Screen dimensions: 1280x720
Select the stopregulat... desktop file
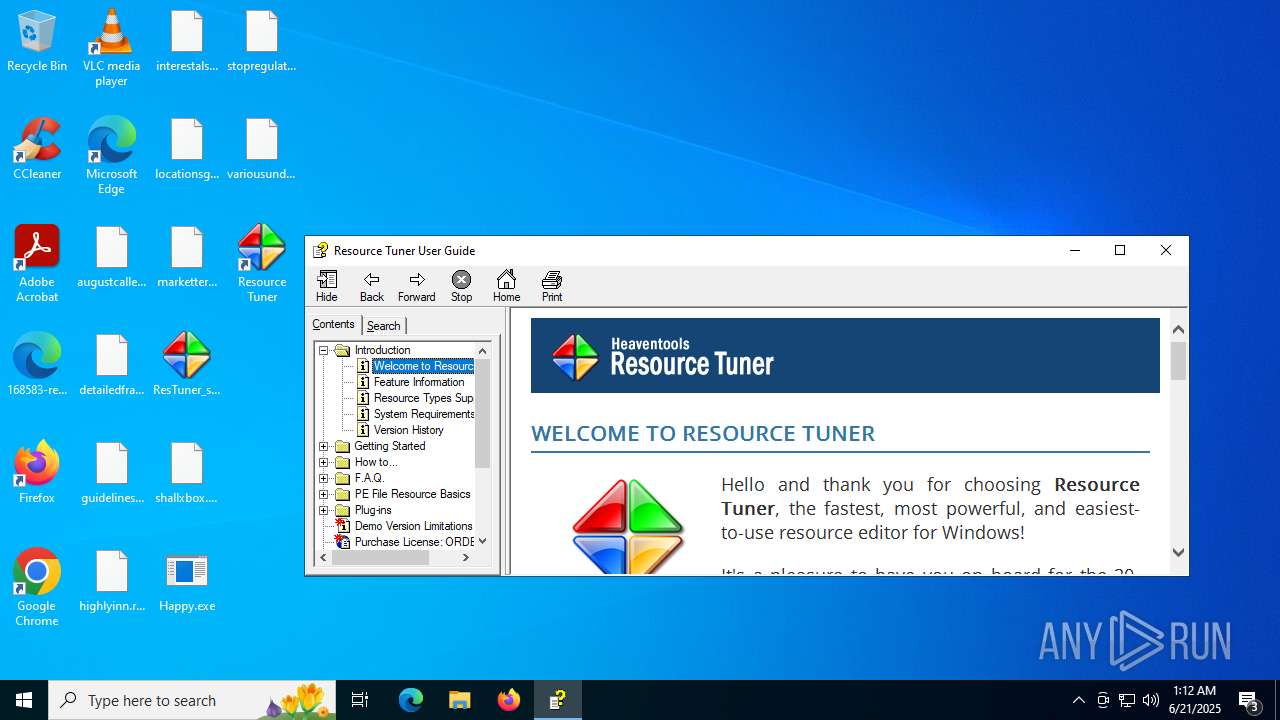[262, 42]
